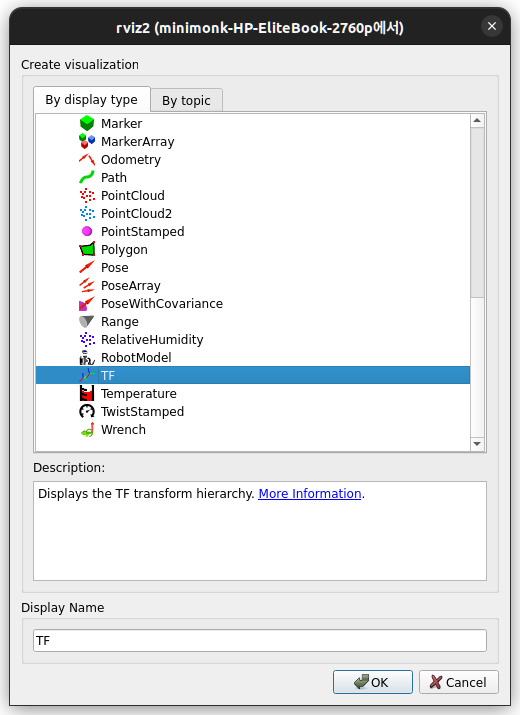
Task: Click the TF axes icon
Action: click(87, 375)
